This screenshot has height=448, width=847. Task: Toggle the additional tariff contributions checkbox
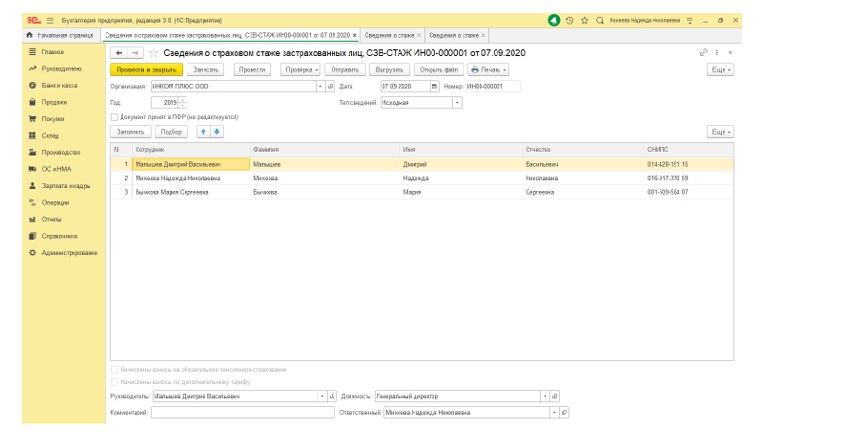(114, 382)
